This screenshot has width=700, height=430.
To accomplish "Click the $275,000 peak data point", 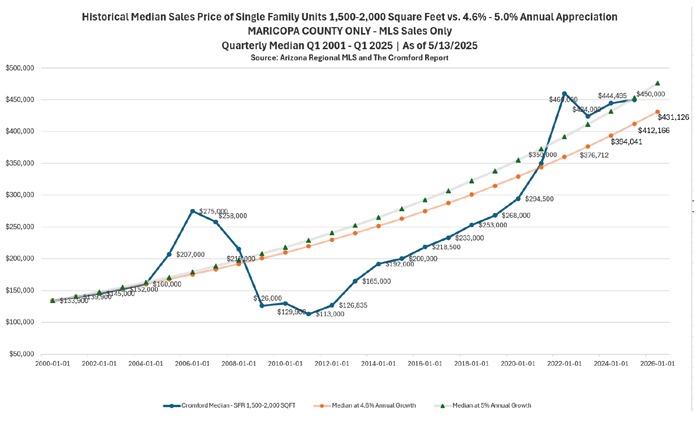I will click(192, 211).
